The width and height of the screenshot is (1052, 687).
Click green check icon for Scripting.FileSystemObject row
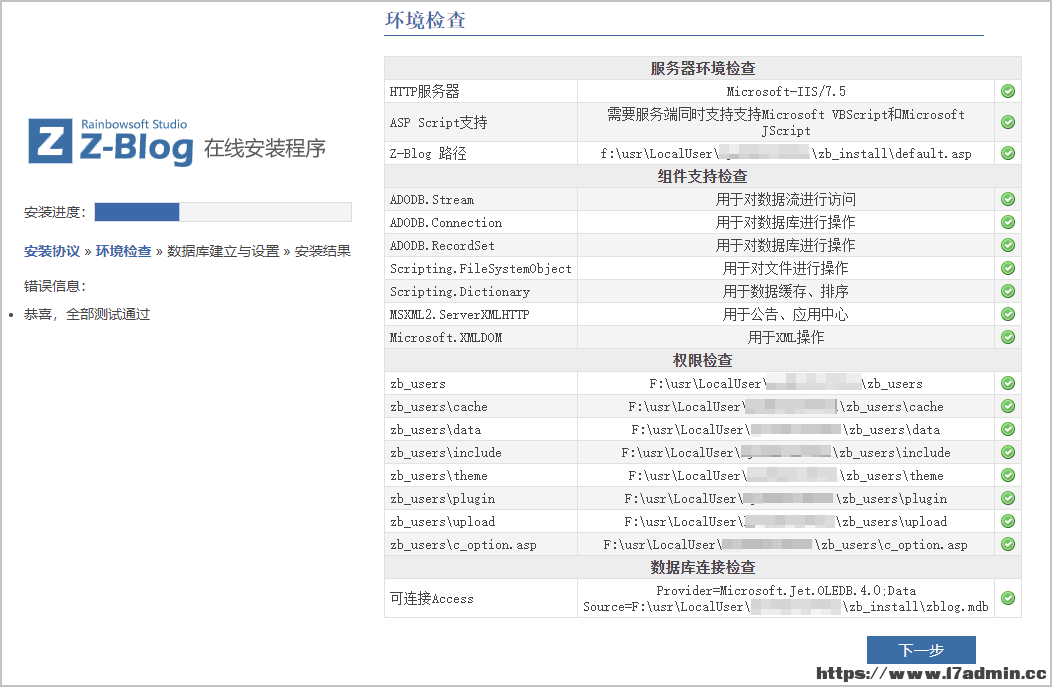(1008, 268)
